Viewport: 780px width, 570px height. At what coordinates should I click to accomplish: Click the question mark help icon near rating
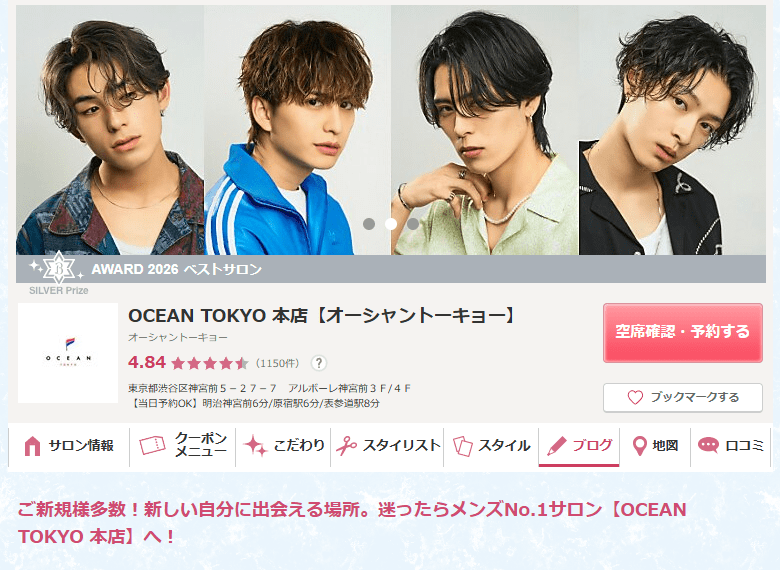pyautogui.click(x=319, y=363)
